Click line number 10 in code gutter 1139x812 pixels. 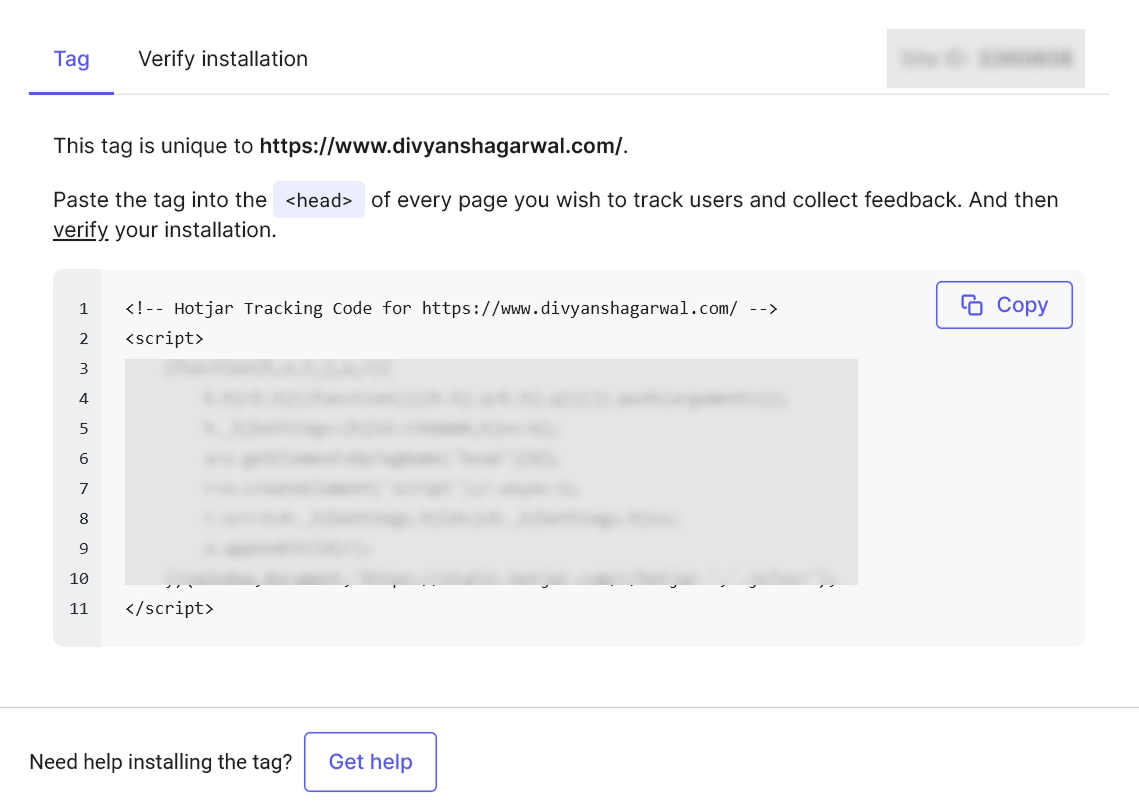tap(78, 579)
